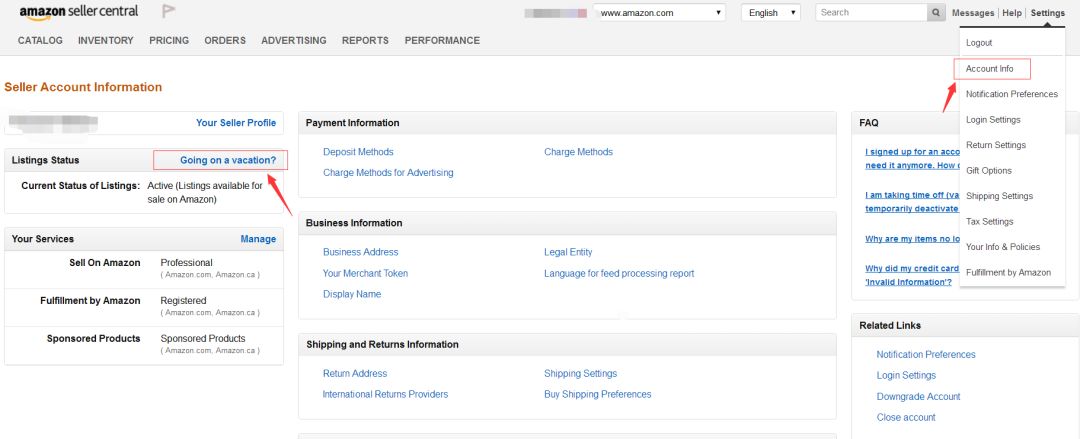Open the INVENTORY menu
1080x439 pixels.
click(105, 41)
